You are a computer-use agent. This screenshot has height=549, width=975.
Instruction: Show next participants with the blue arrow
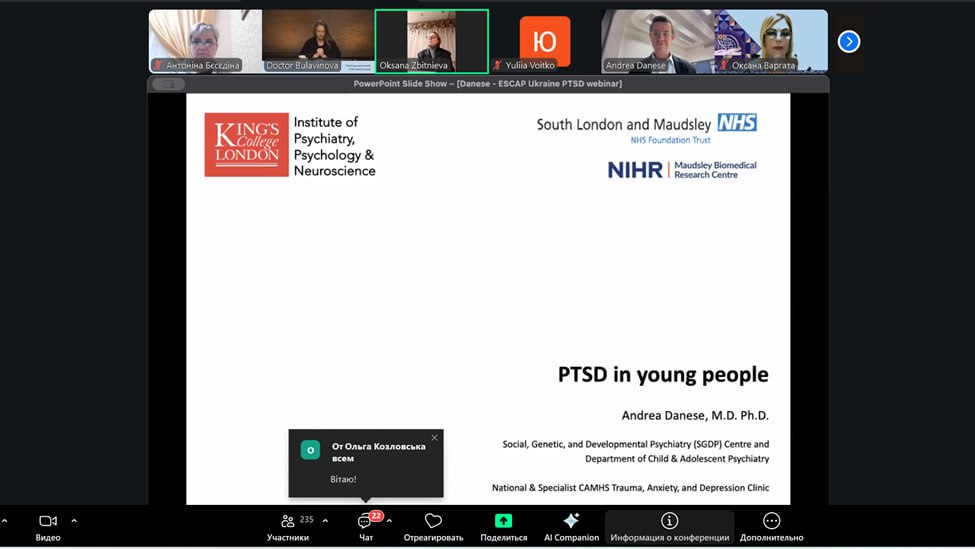coord(848,41)
